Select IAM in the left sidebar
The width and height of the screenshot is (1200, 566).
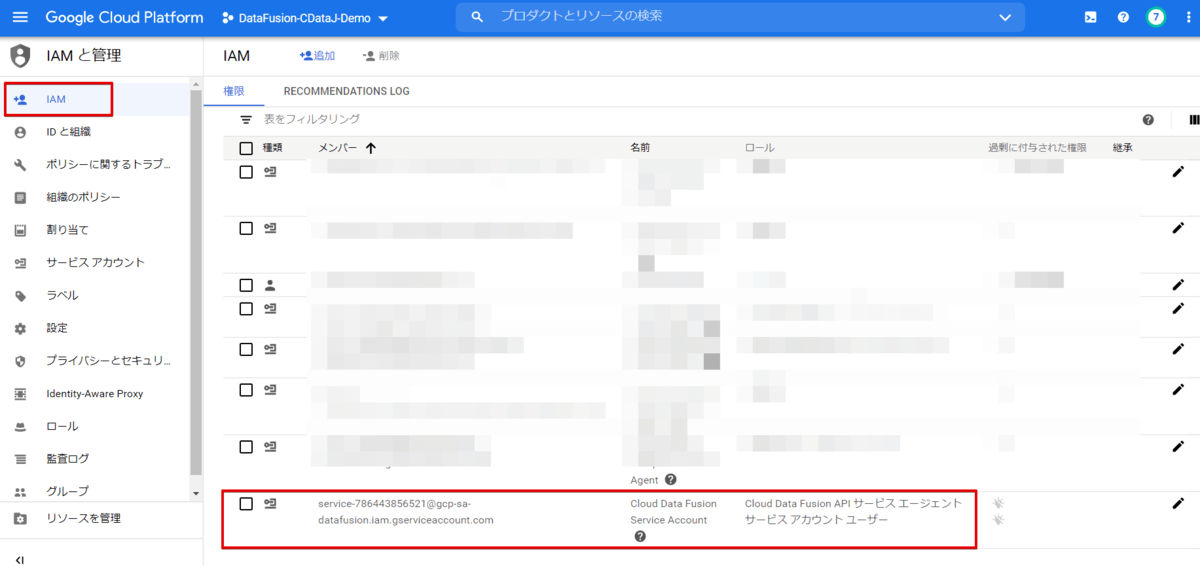(95, 99)
